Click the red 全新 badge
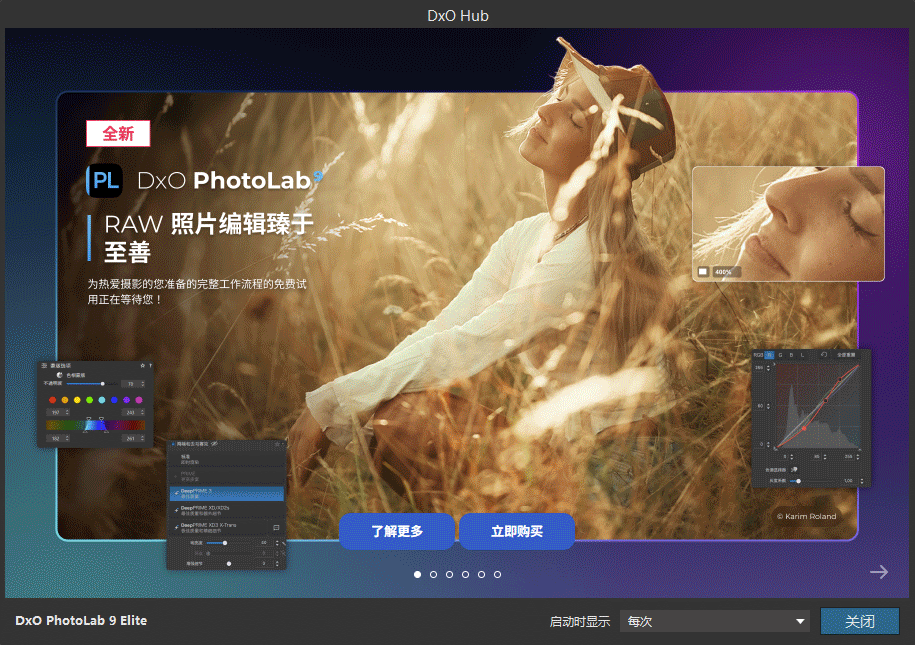This screenshot has height=645, width=915. [118, 134]
